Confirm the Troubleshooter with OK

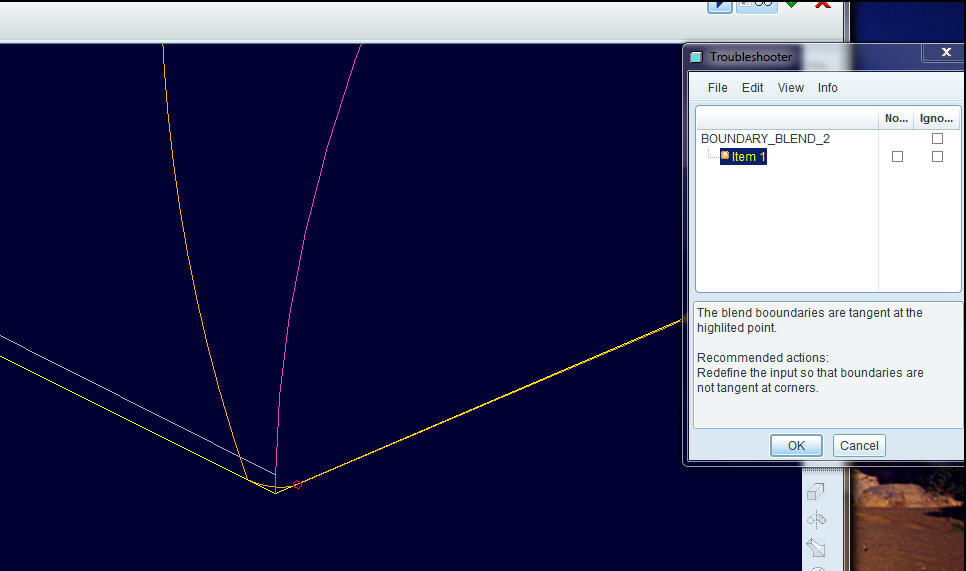pos(796,445)
